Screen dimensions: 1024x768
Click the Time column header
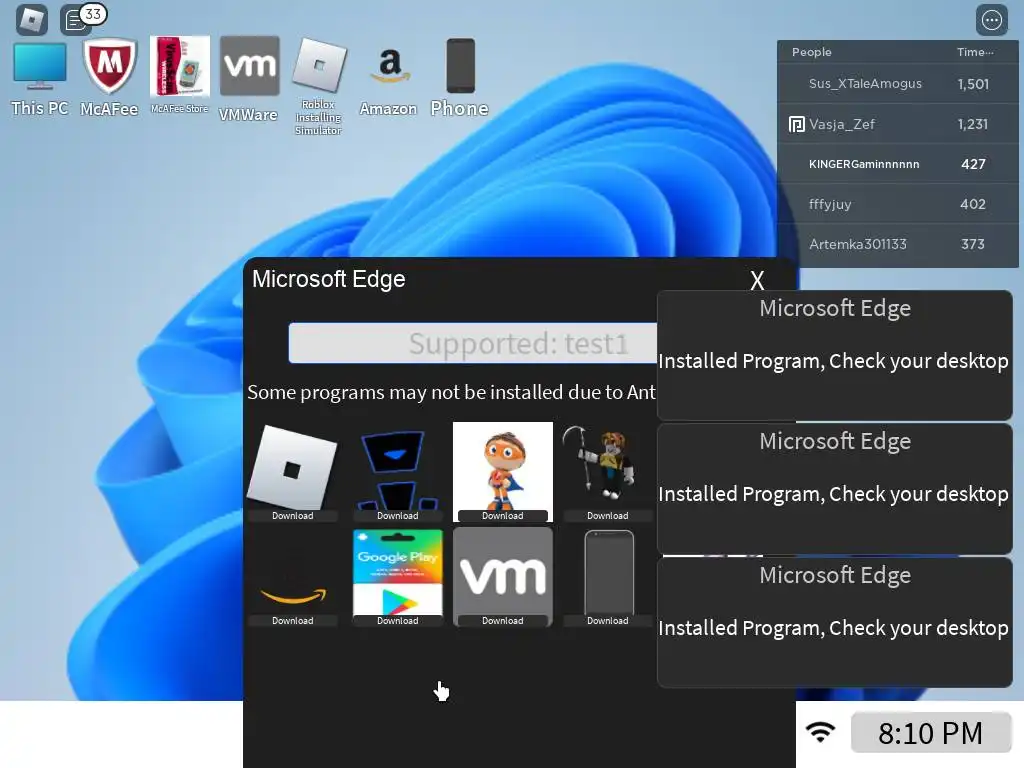[x=975, y=52]
